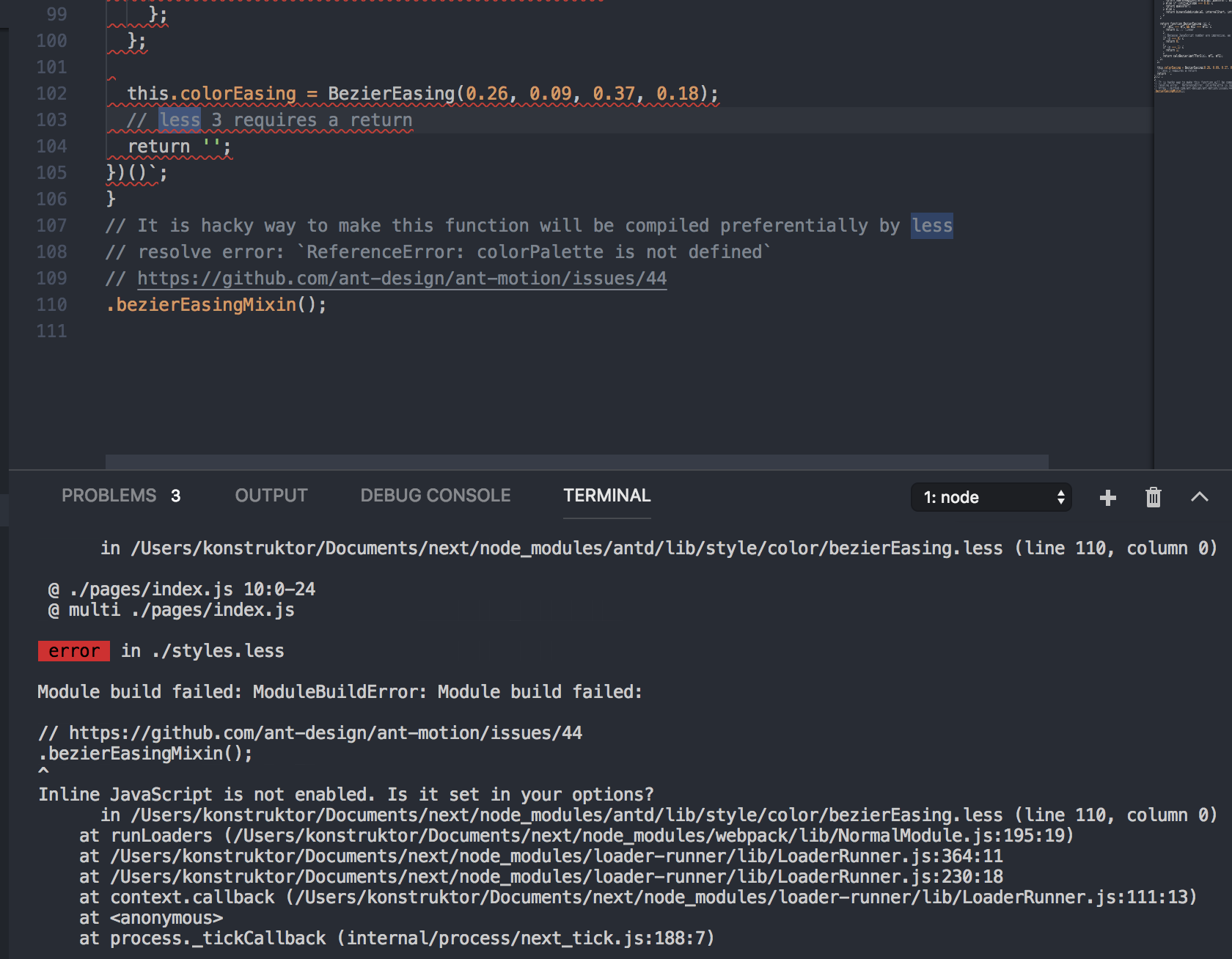Click 'Module build failed: ModuleBuildError' terminal line

click(x=340, y=692)
